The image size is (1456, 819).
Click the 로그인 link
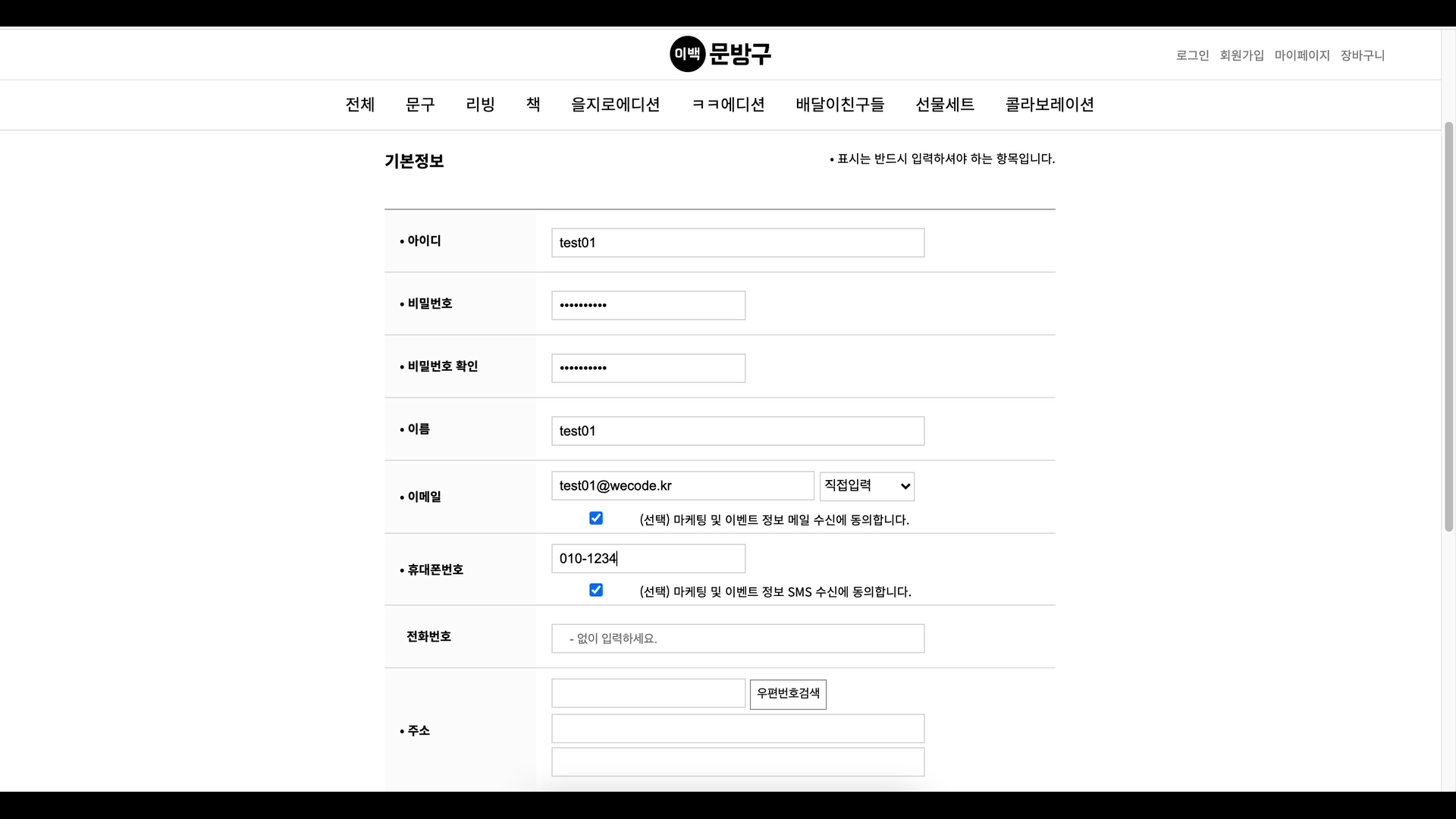(x=1192, y=55)
